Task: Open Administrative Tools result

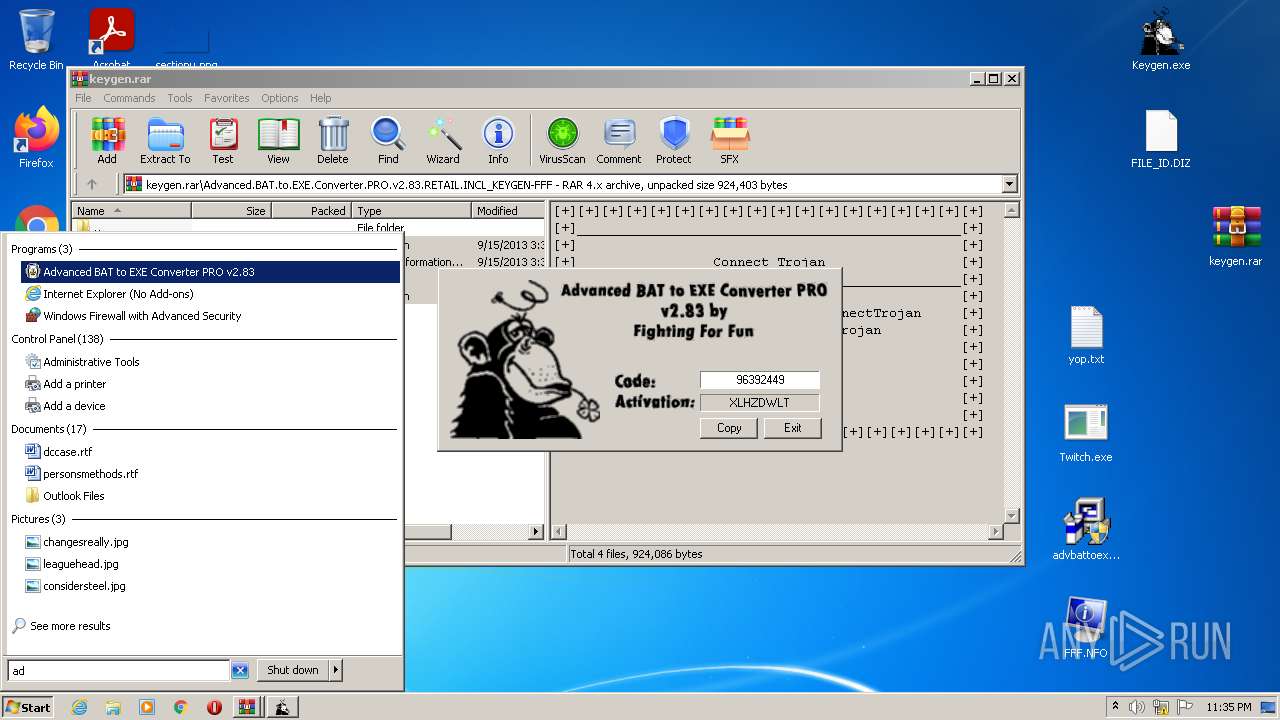Action: 210,362
